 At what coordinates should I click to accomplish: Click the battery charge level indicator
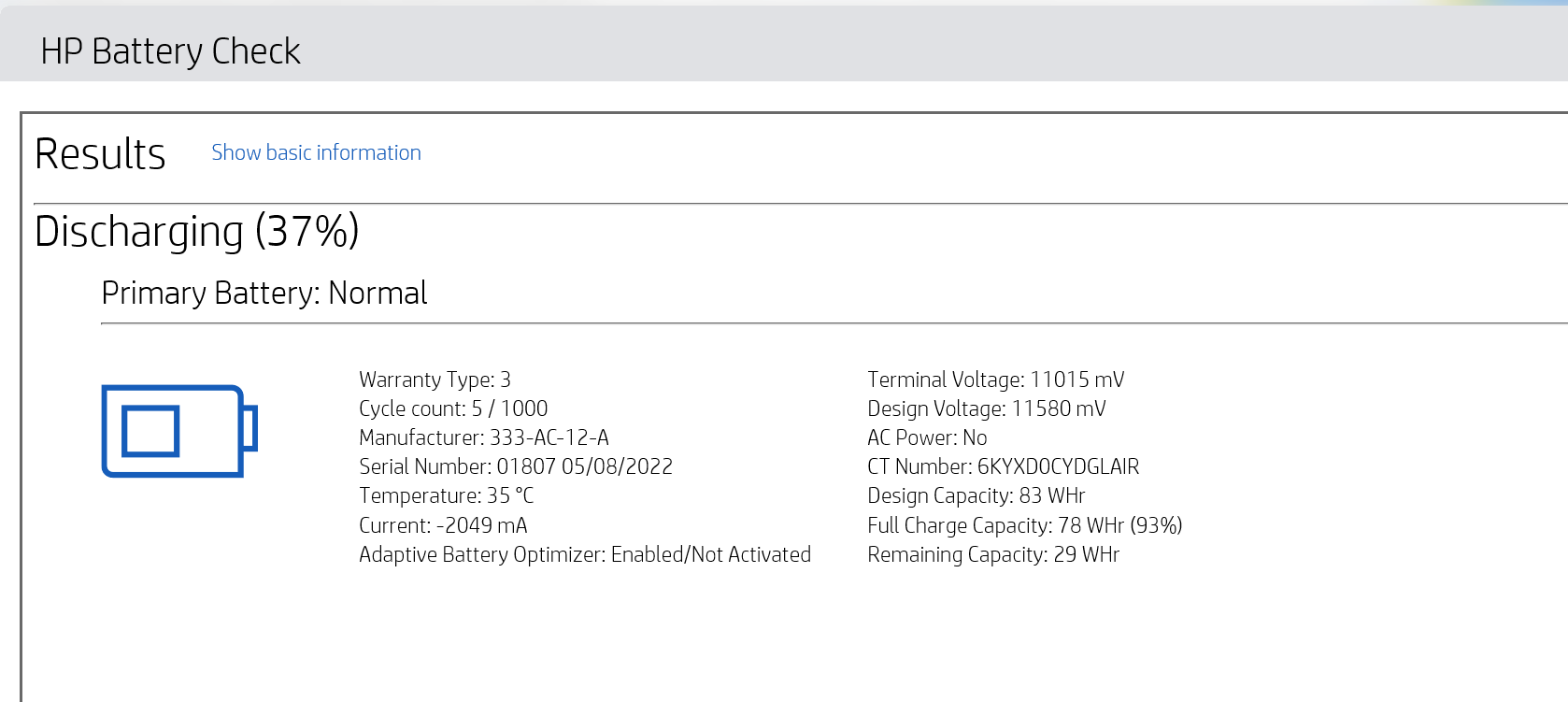(x=152, y=431)
